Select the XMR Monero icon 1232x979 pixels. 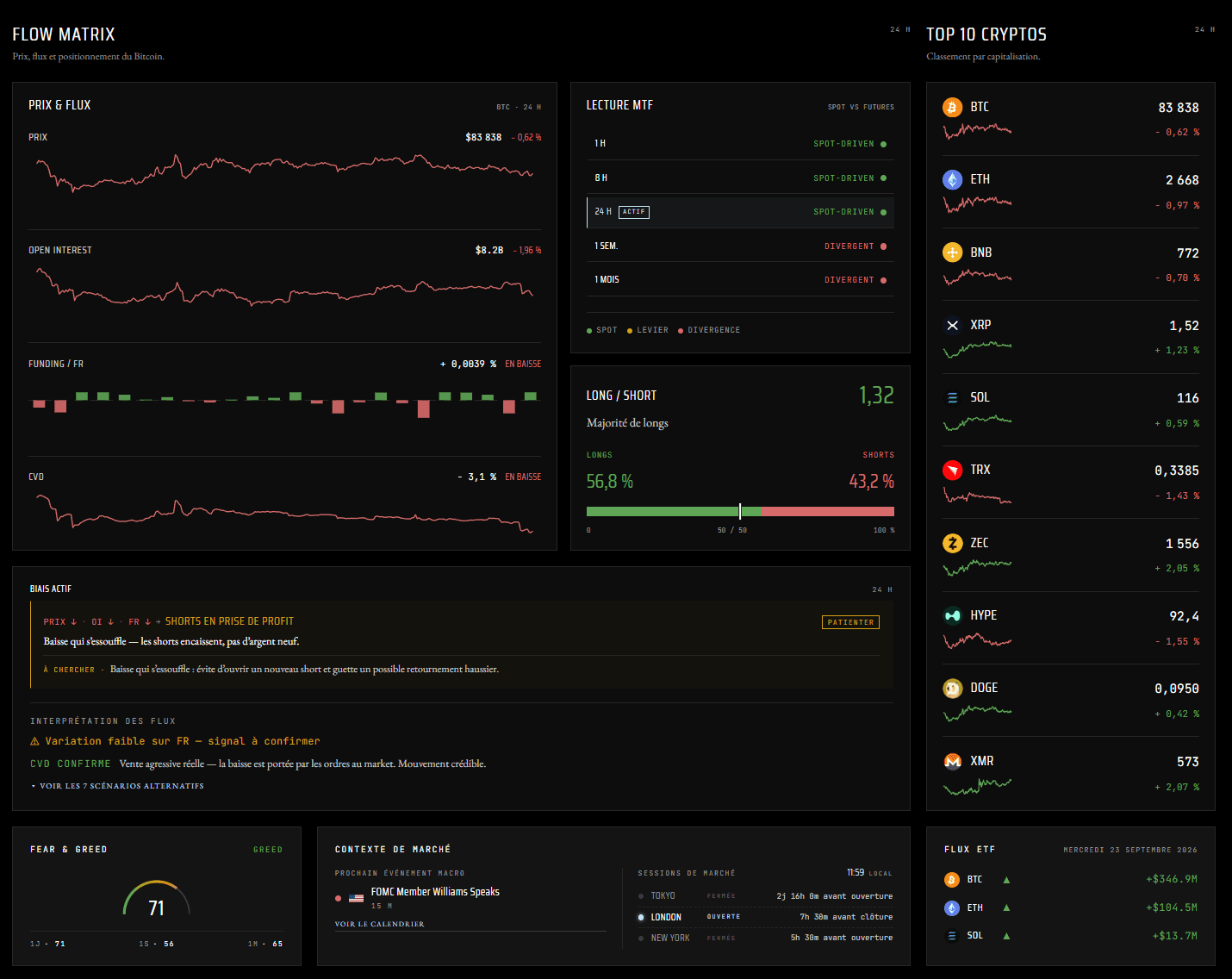pos(952,761)
